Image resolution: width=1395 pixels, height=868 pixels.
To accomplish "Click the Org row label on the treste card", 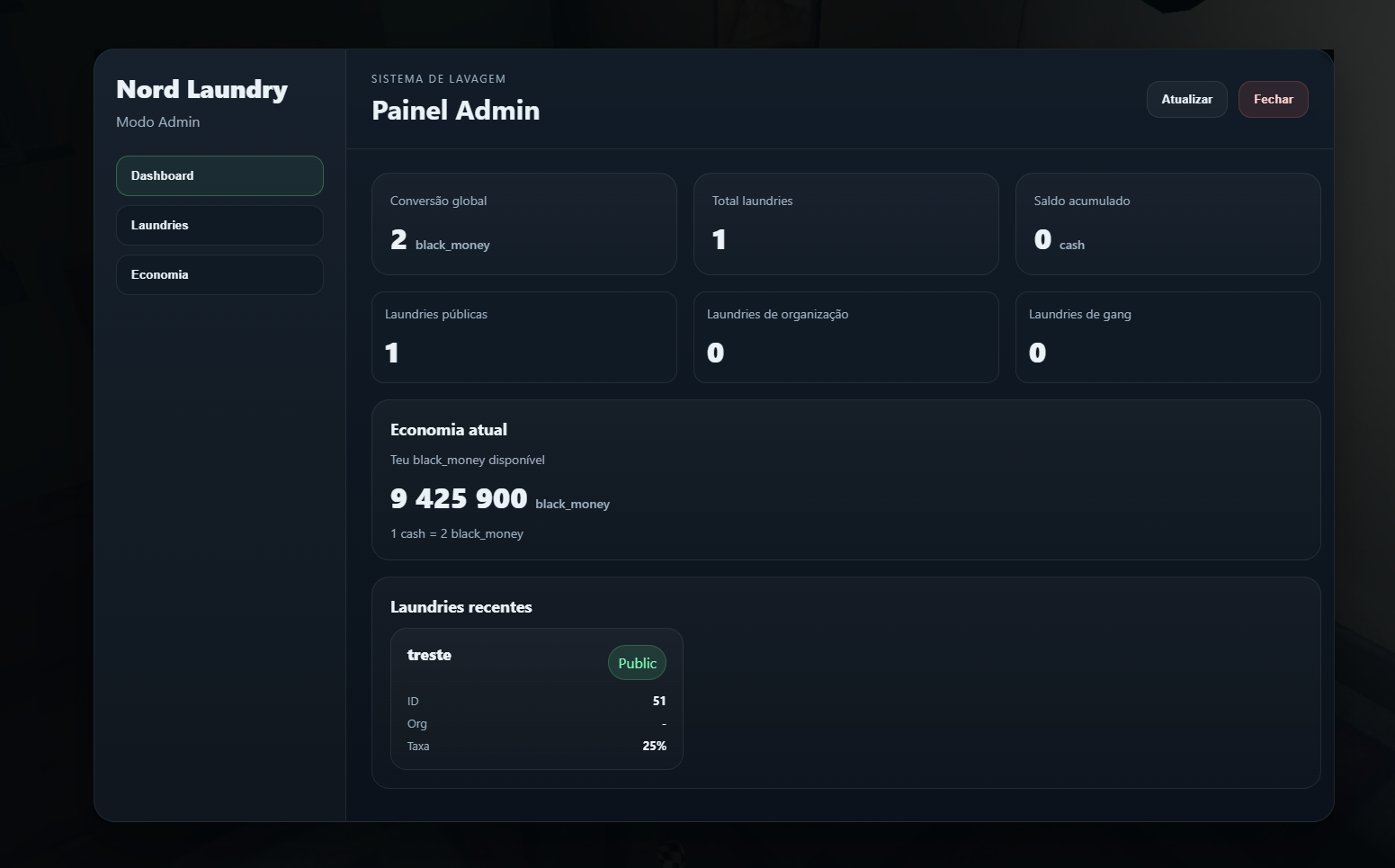I will pyautogui.click(x=417, y=723).
